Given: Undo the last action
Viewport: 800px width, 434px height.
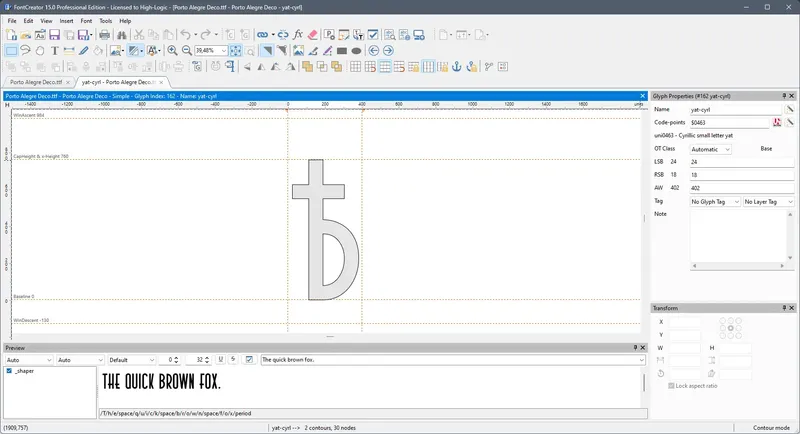Looking at the screenshot, I should (185, 35).
